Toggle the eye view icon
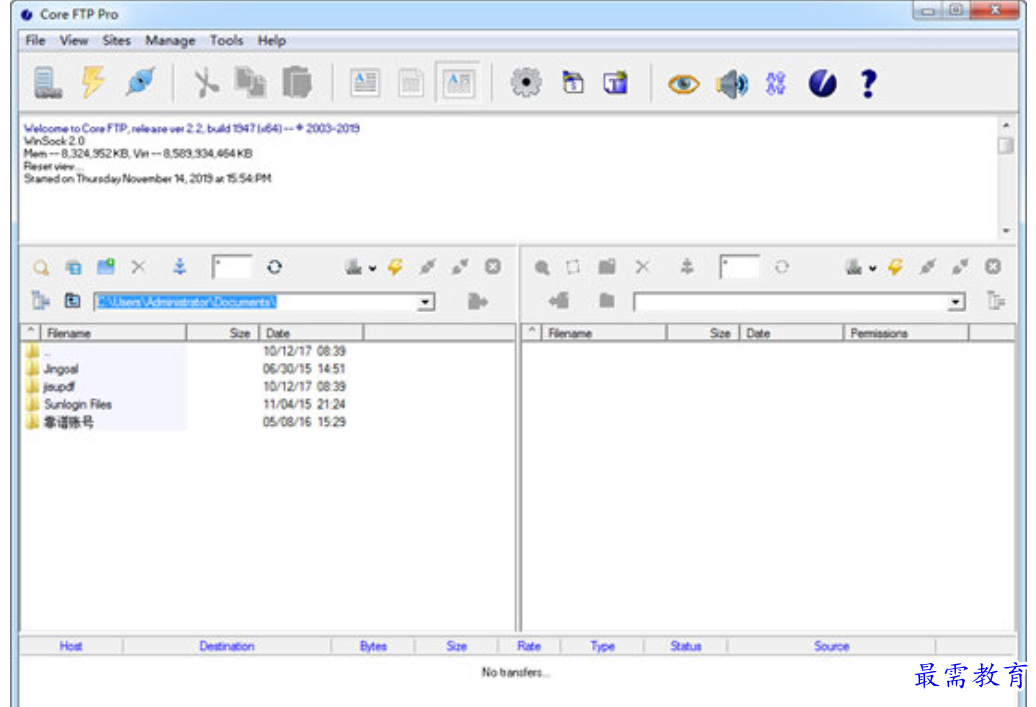Viewport: 1036px width, 707px height. coord(683,85)
